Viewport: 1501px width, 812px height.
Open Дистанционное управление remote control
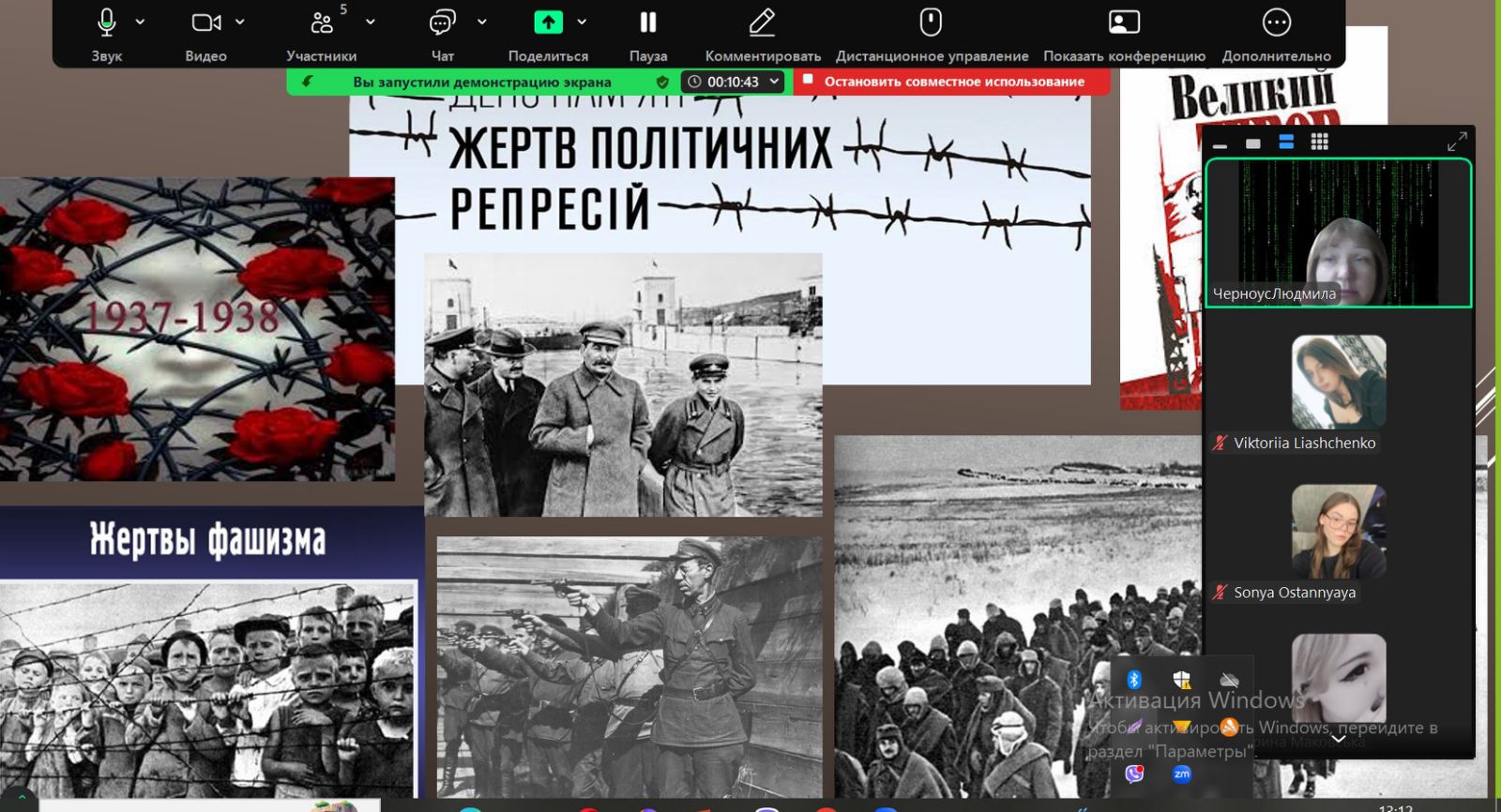coord(931,23)
